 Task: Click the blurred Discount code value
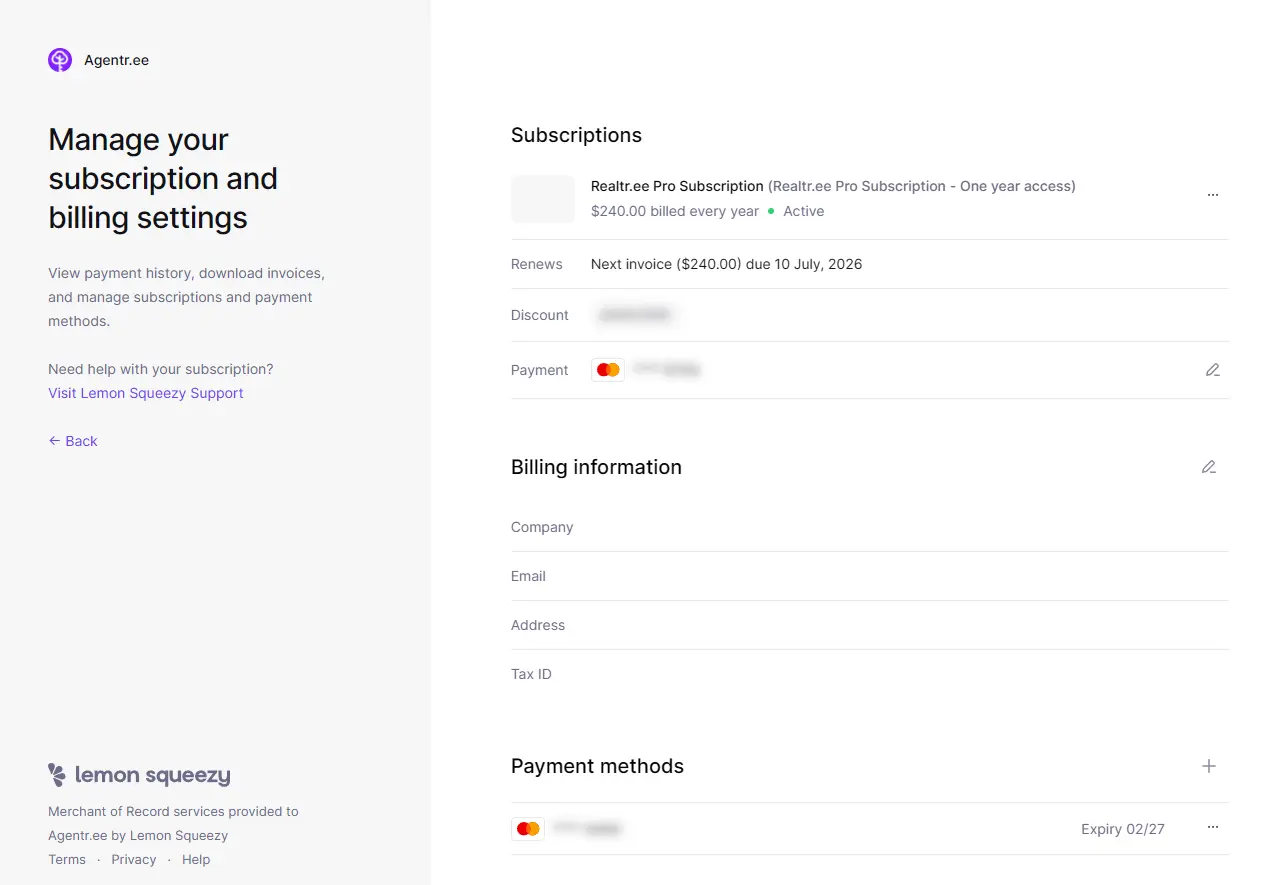634,314
